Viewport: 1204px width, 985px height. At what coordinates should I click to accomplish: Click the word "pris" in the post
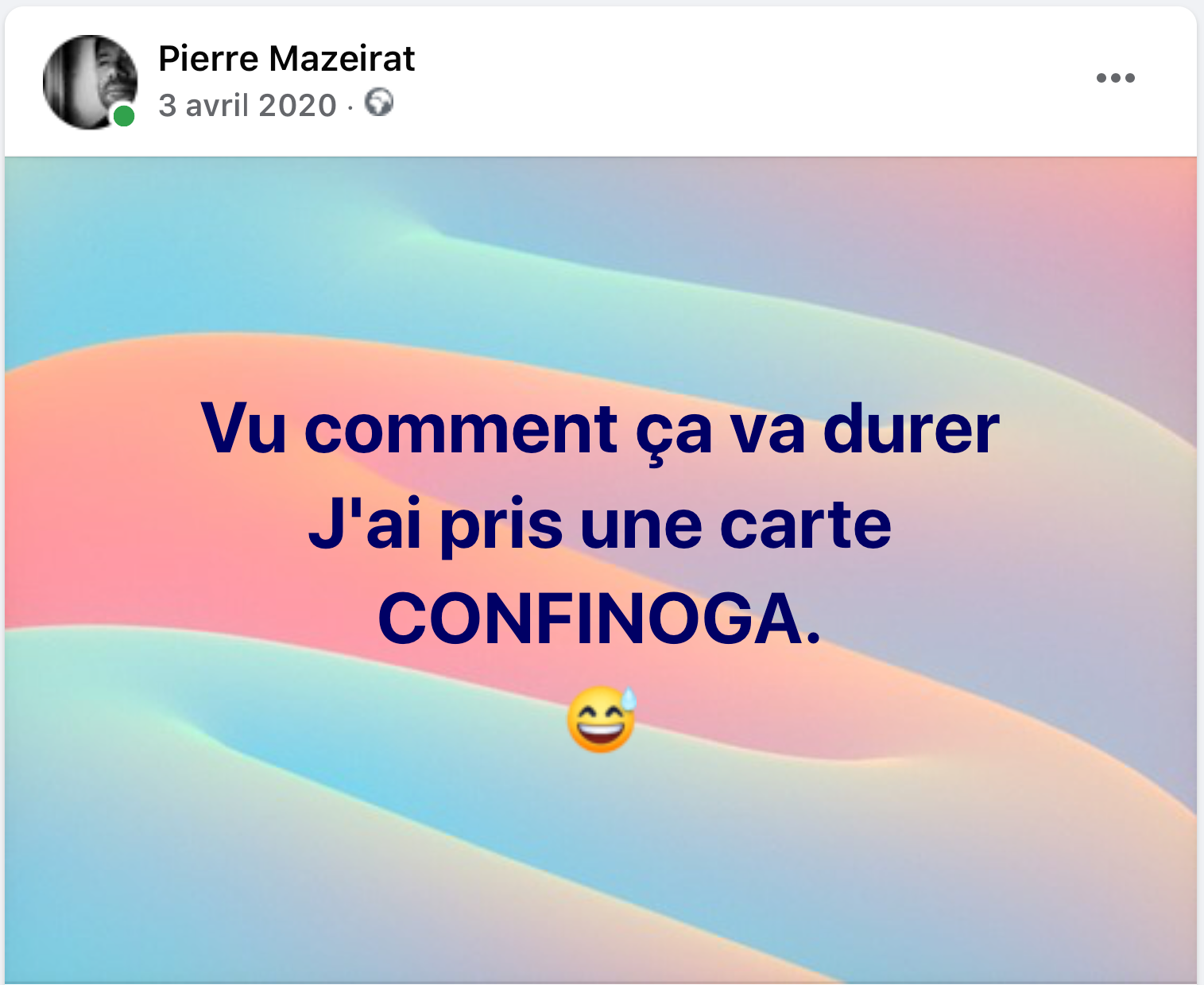point(501,528)
